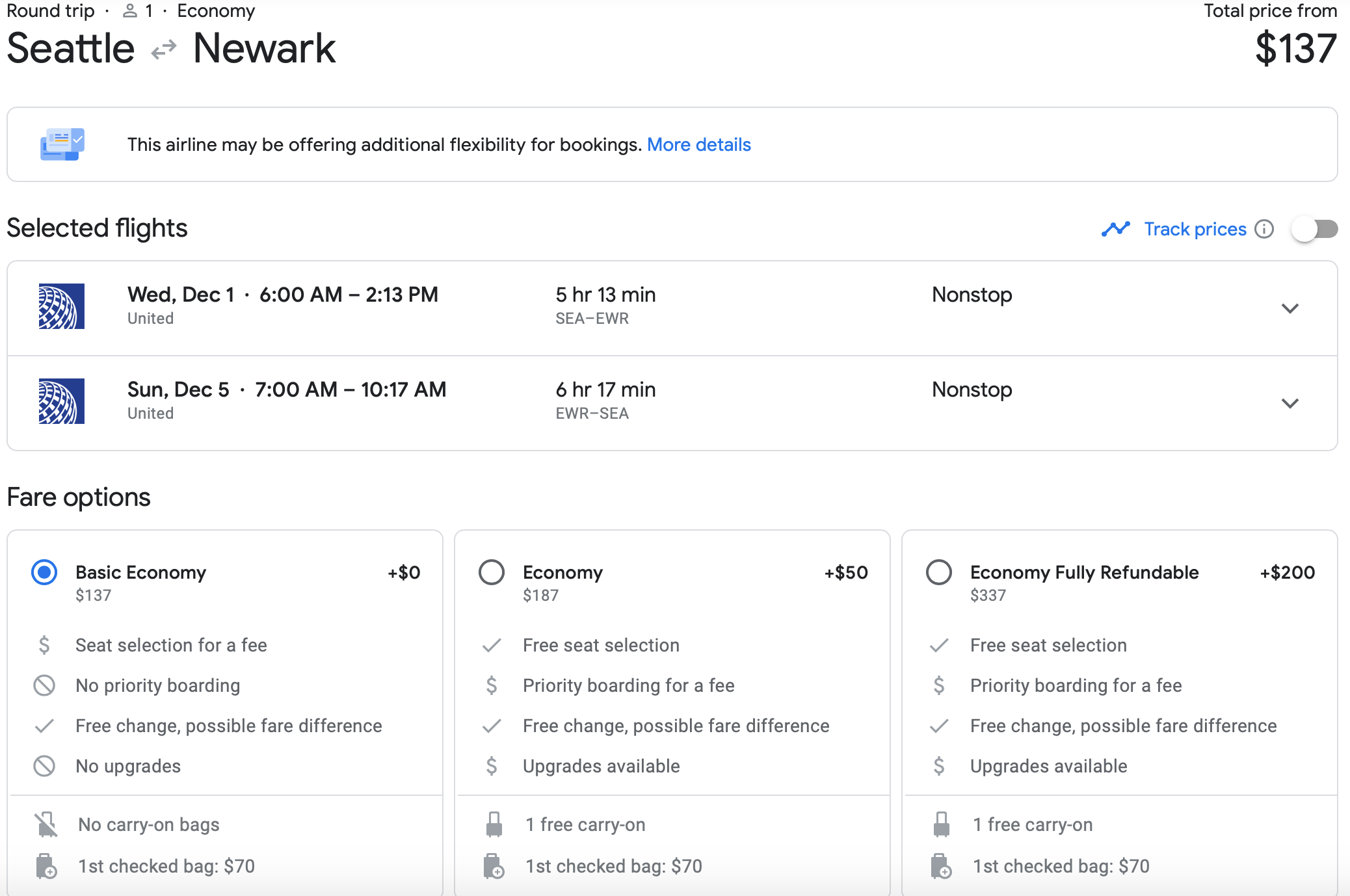Click the Track prices graph icon
This screenshot has width=1350, height=896.
(x=1116, y=229)
